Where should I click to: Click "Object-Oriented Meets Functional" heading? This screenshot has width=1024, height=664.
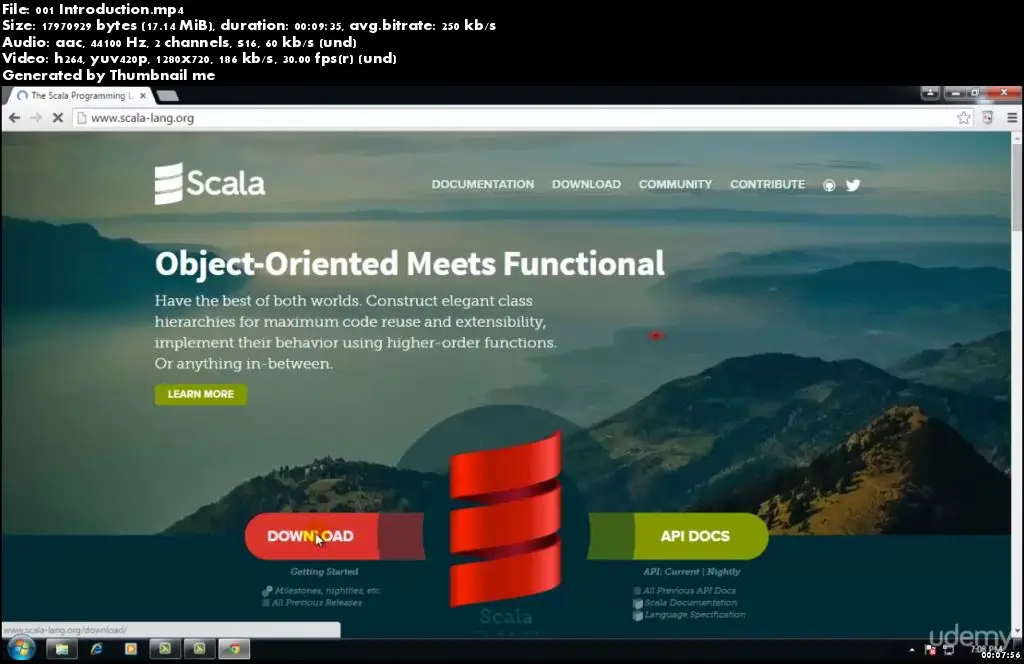coord(409,264)
